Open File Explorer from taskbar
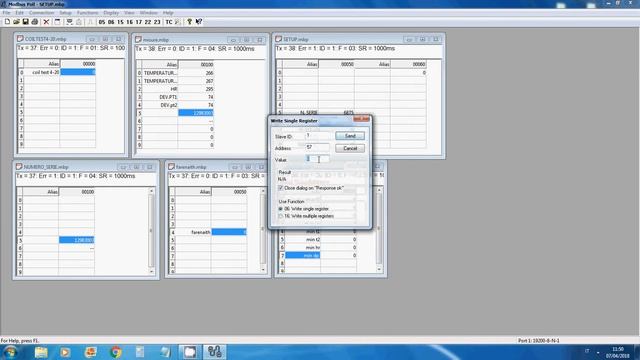 click(41, 352)
